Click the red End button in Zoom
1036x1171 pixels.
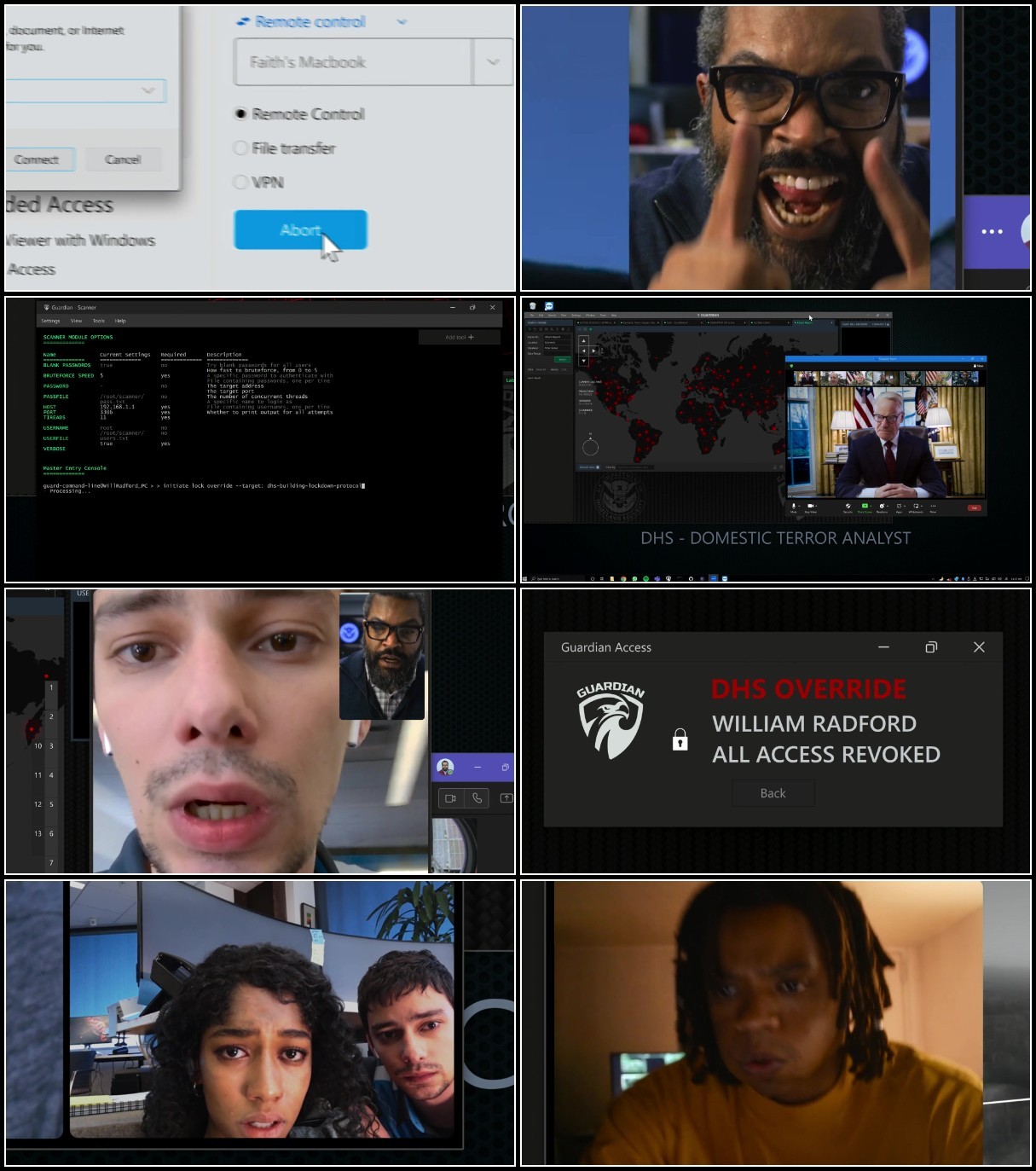tap(975, 508)
